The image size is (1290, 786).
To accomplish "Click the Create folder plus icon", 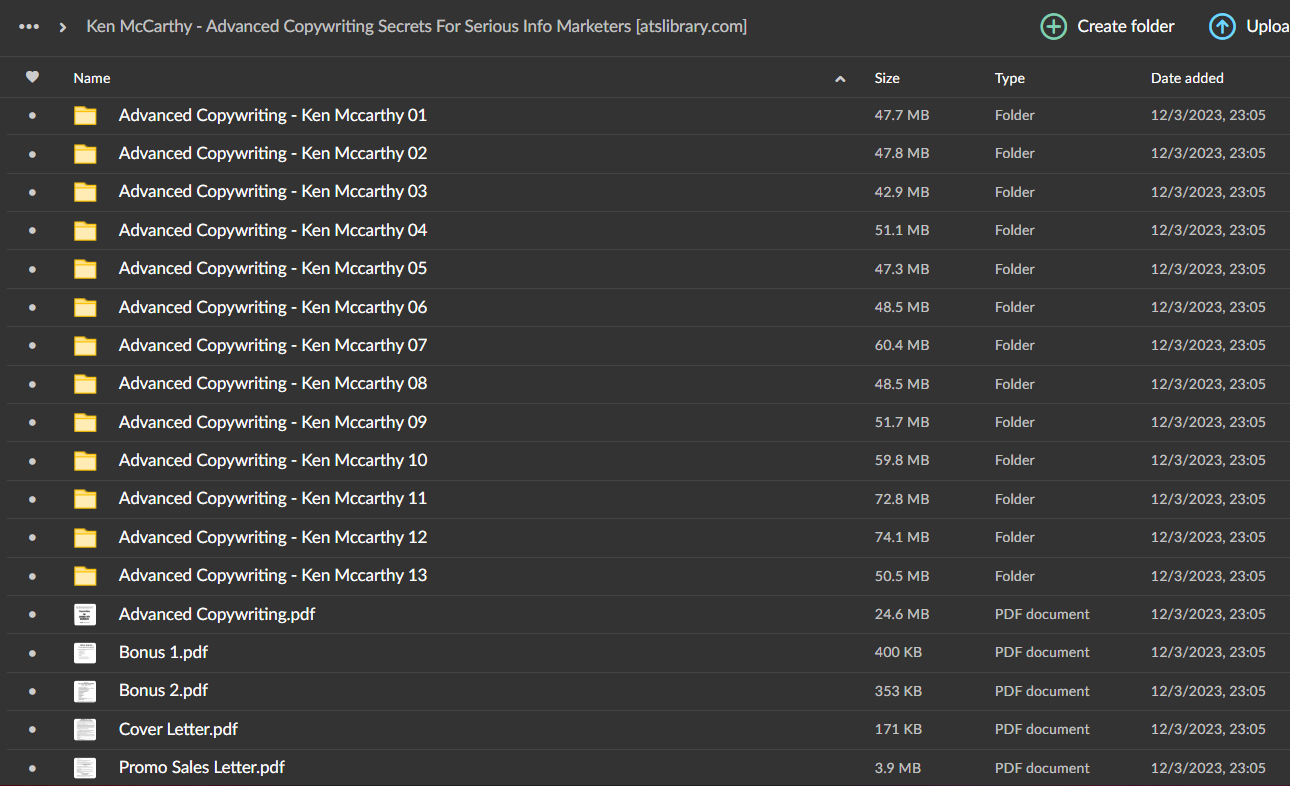I will [x=1053, y=27].
